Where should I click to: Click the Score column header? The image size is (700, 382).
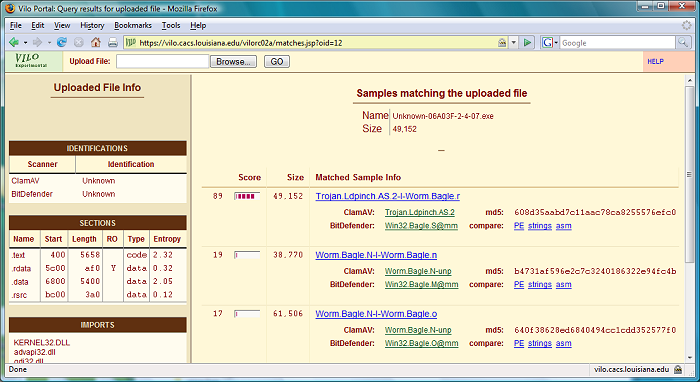(250, 178)
